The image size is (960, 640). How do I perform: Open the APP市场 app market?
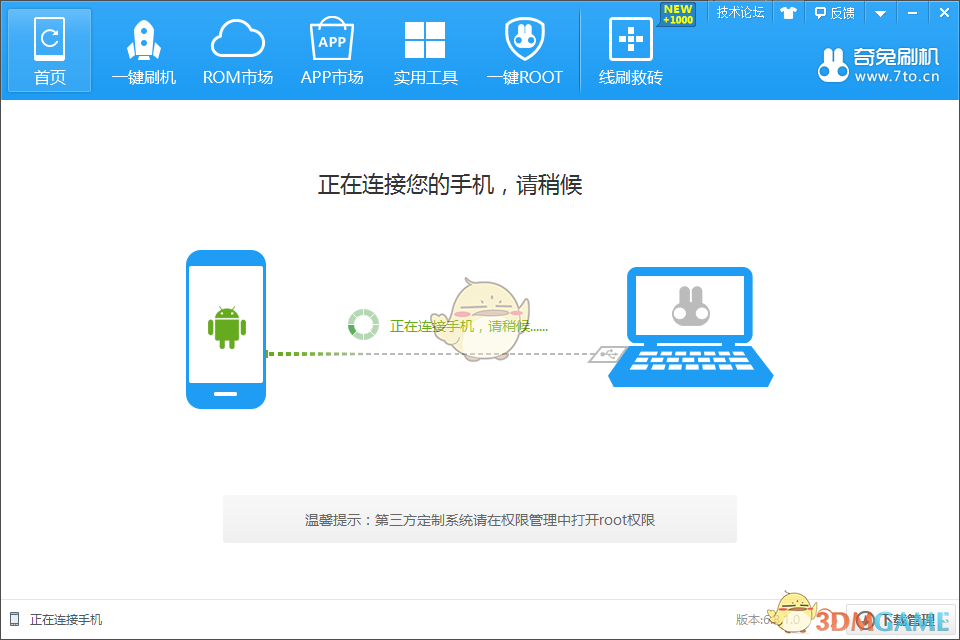coord(331,48)
